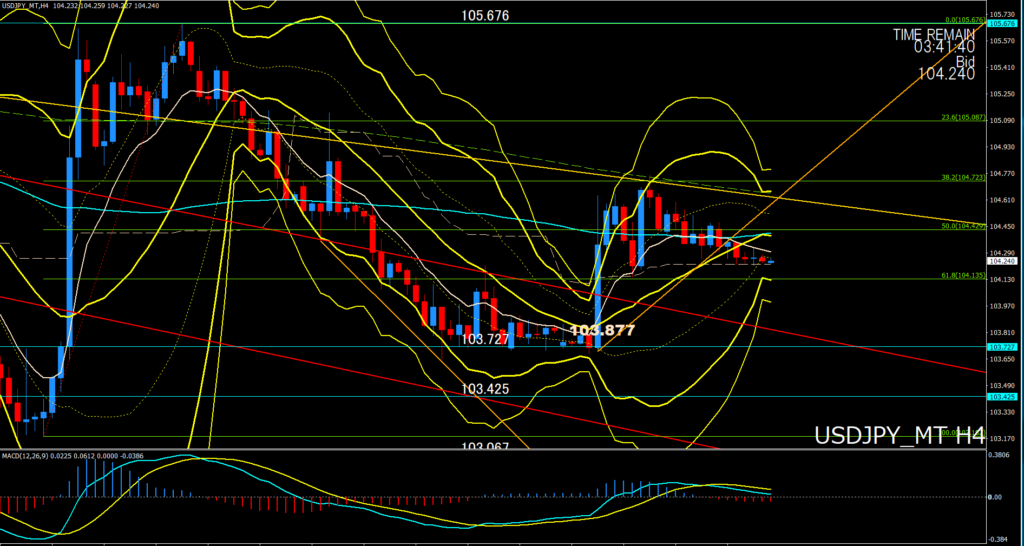Click 105.410 on the price axis
The height and width of the screenshot is (546, 1024).
(x=1002, y=67)
